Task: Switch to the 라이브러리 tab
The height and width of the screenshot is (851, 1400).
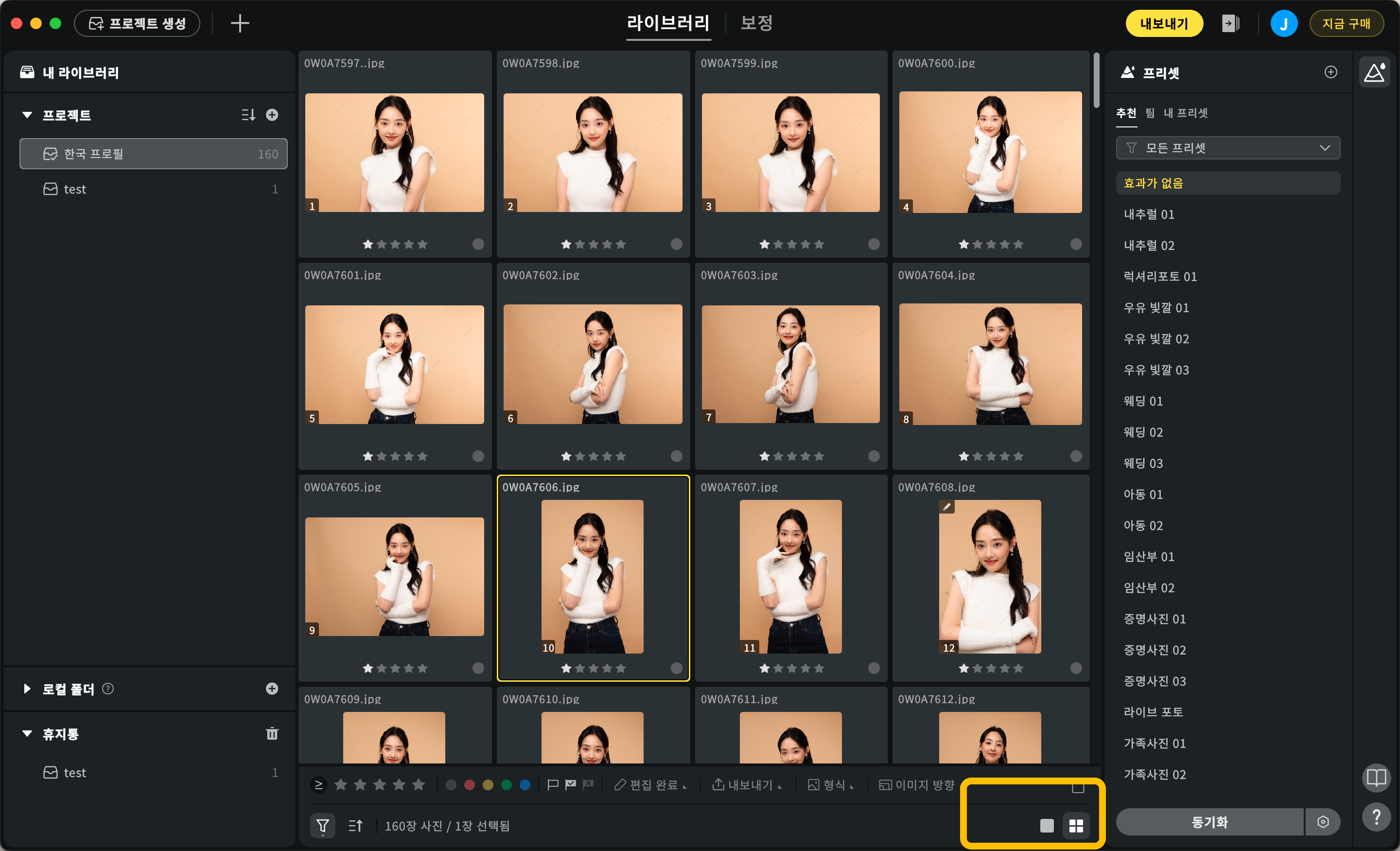Action: [668, 23]
